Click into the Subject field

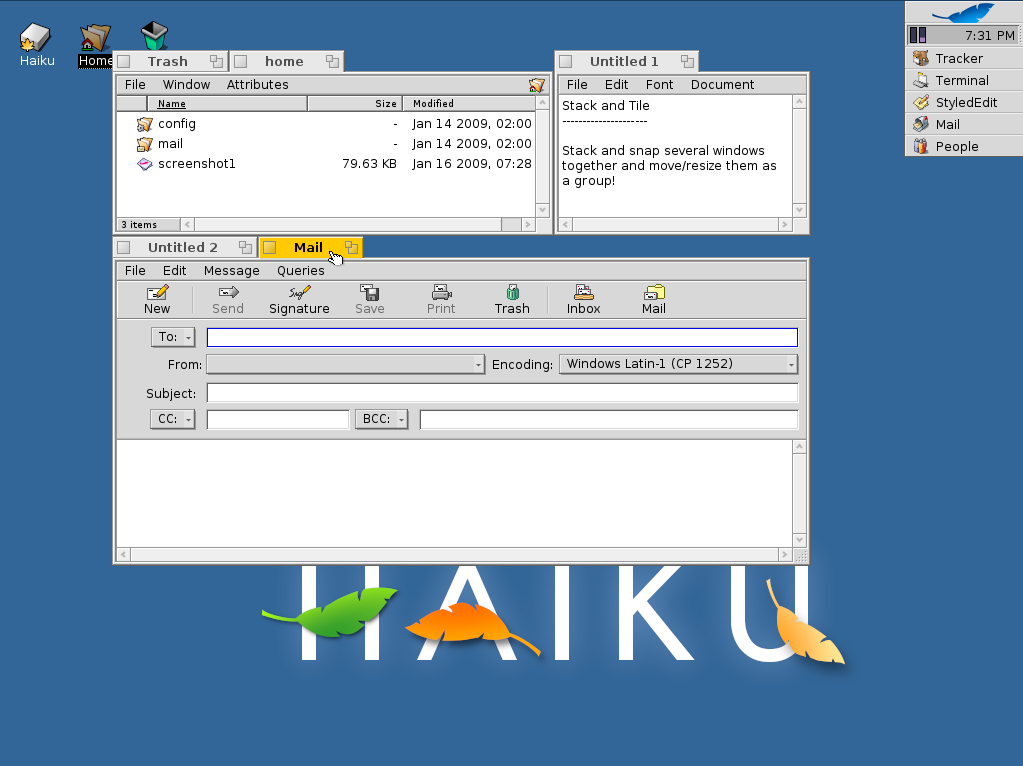coord(502,393)
